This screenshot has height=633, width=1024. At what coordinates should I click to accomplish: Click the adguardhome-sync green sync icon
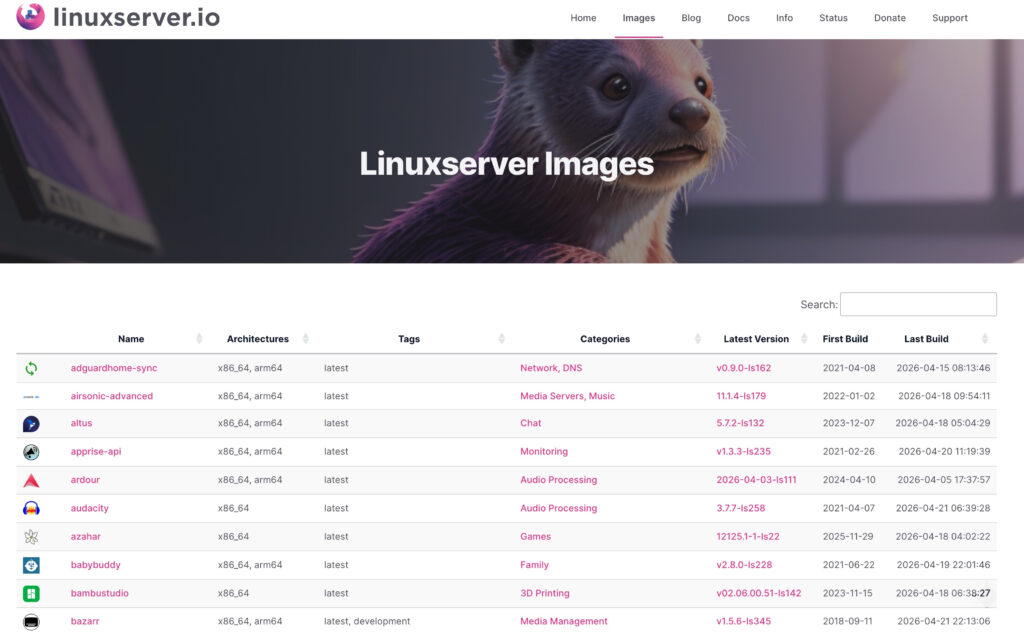31,368
